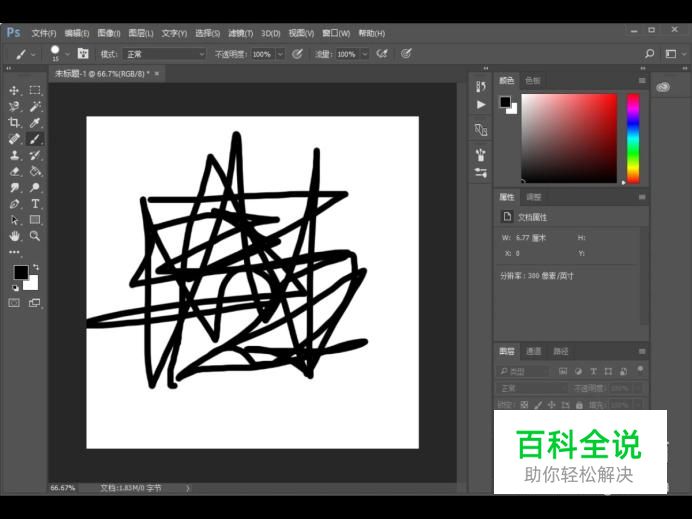Screen dimensions: 692x519
Task: Select the Rectangular Marquee tool
Action: pyautogui.click(x=35, y=90)
